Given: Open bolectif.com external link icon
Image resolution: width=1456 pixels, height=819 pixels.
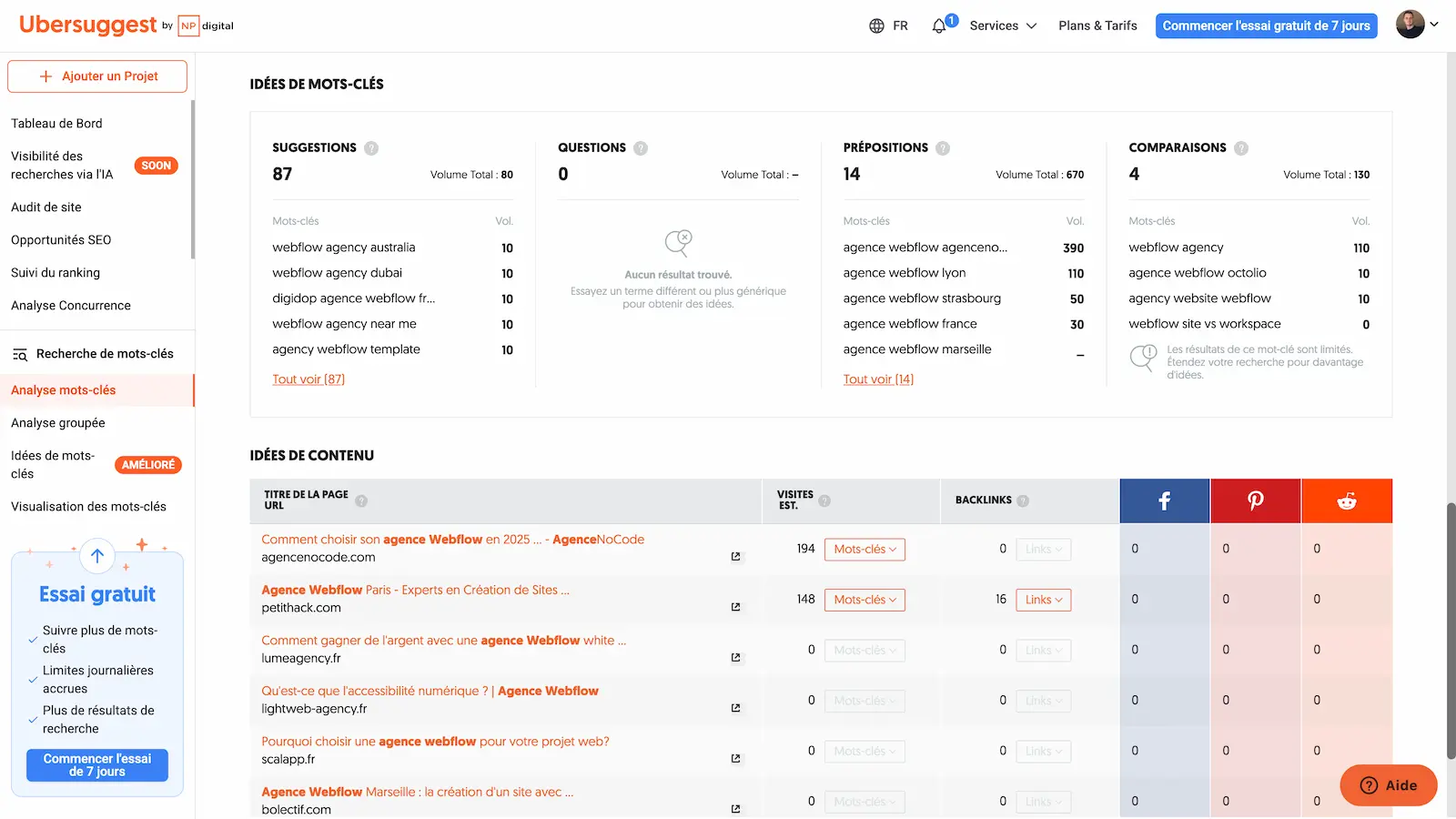Looking at the screenshot, I should pos(735,809).
